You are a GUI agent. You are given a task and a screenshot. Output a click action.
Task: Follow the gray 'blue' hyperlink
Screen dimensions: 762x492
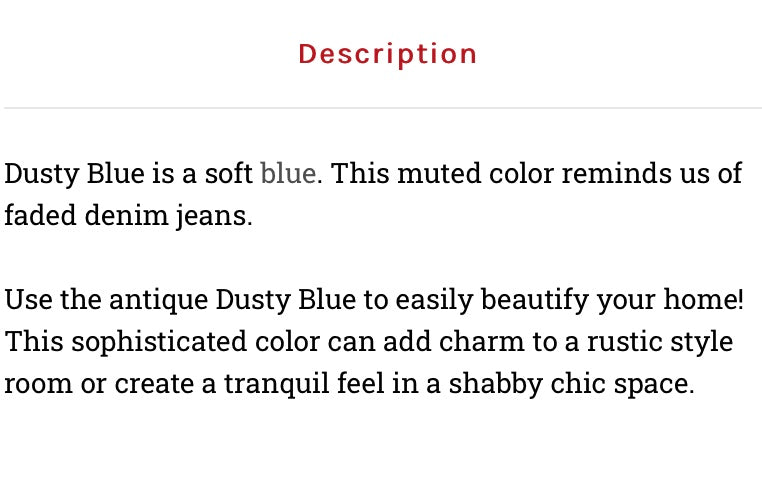tap(288, 173)
